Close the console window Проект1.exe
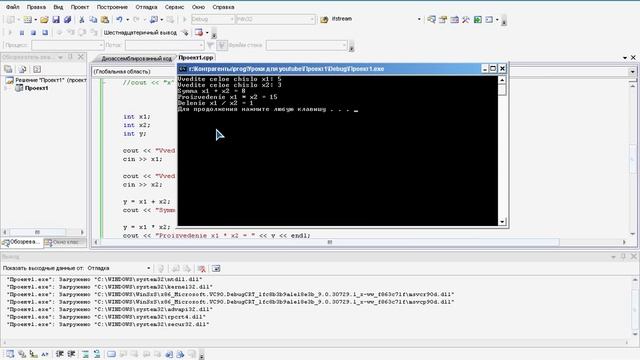The height and width of the screenshot is (360, 640). point(502,69)
